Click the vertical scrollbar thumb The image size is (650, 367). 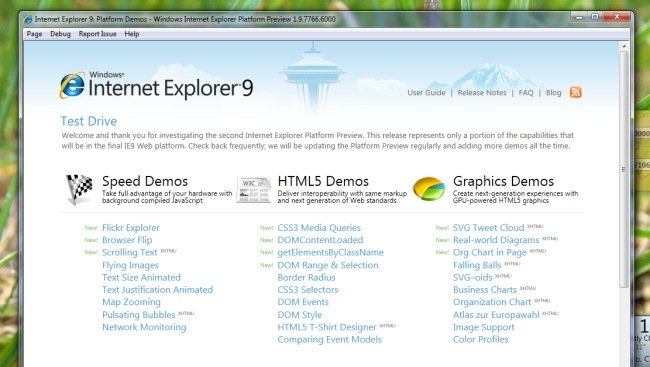[624, 169]
